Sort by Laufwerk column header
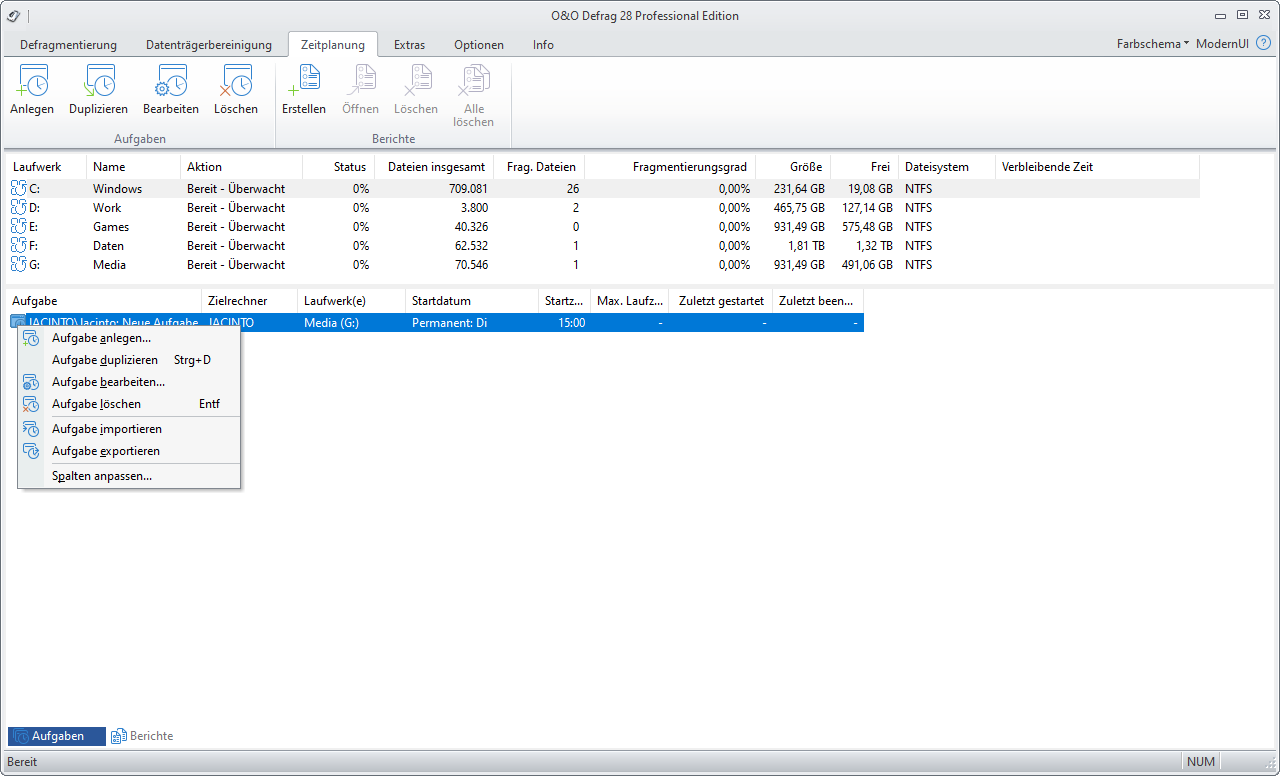 pos(47,167)
